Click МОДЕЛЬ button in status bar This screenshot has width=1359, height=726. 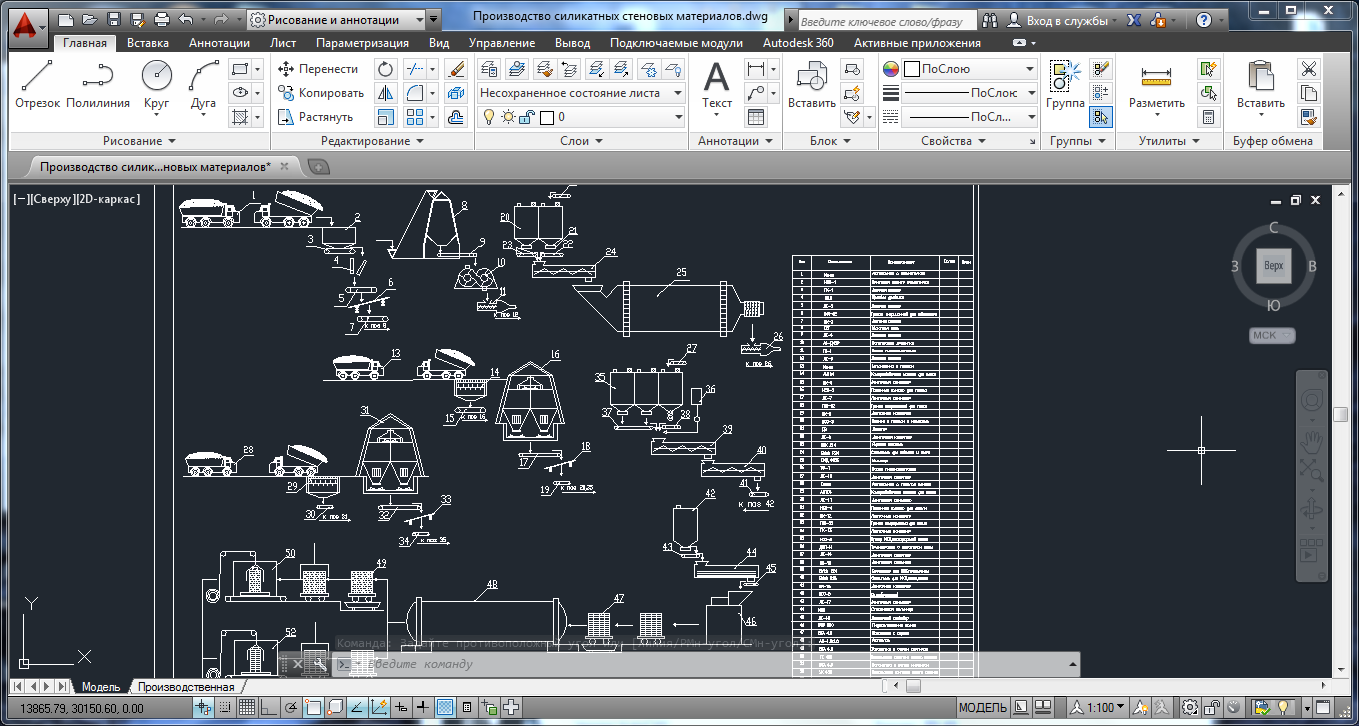tap(983, 708)
